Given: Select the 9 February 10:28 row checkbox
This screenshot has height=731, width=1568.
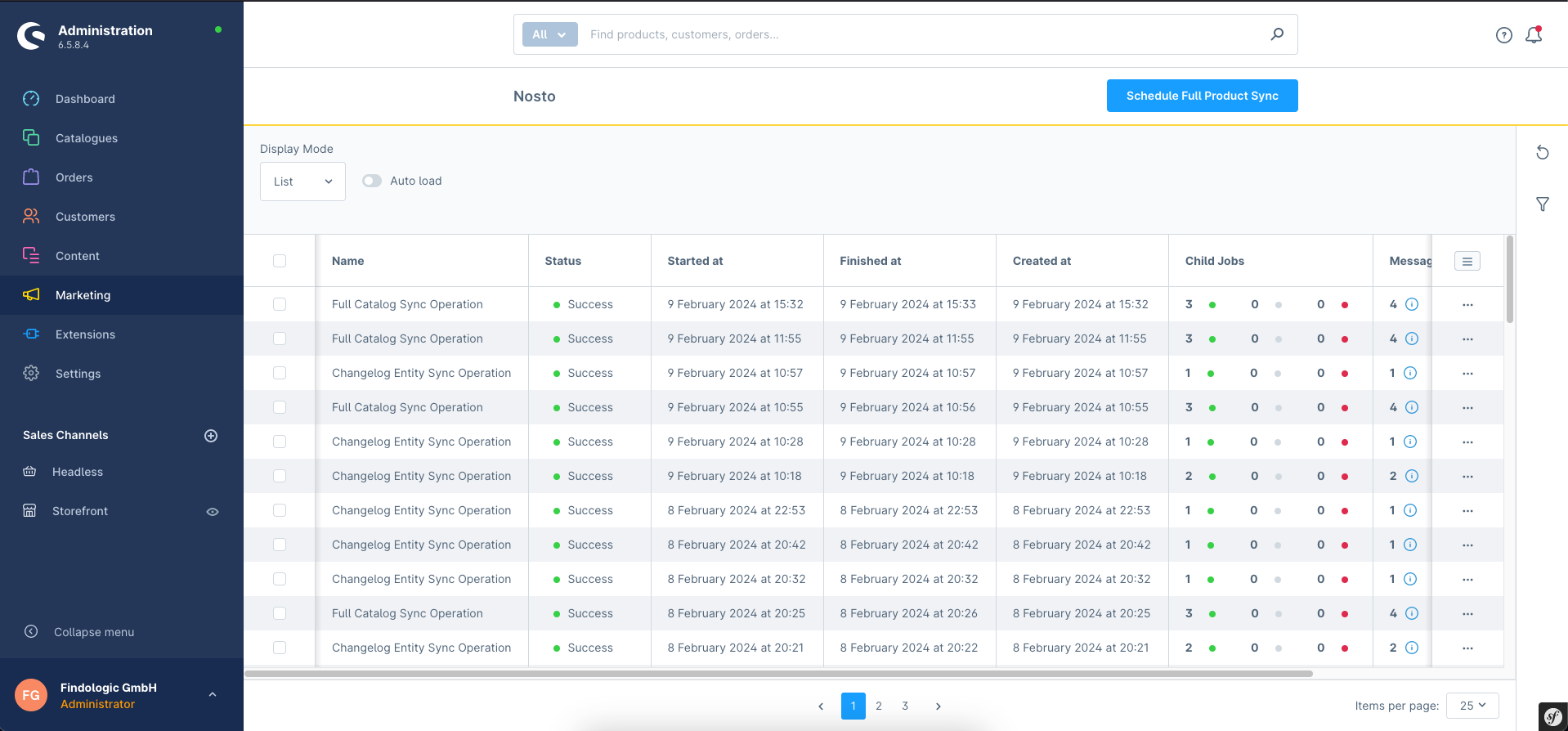Looking at the screenshot, I should (x=280, y=442).
